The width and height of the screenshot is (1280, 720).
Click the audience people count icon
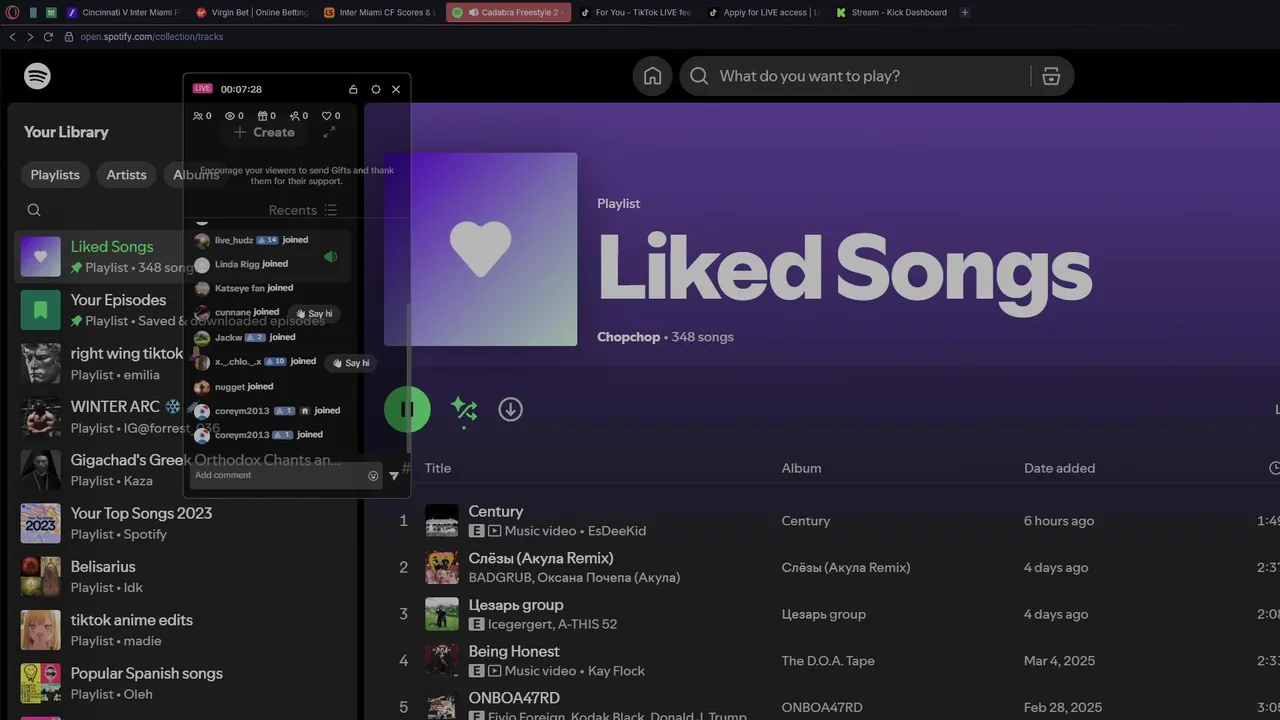(197, 116)
